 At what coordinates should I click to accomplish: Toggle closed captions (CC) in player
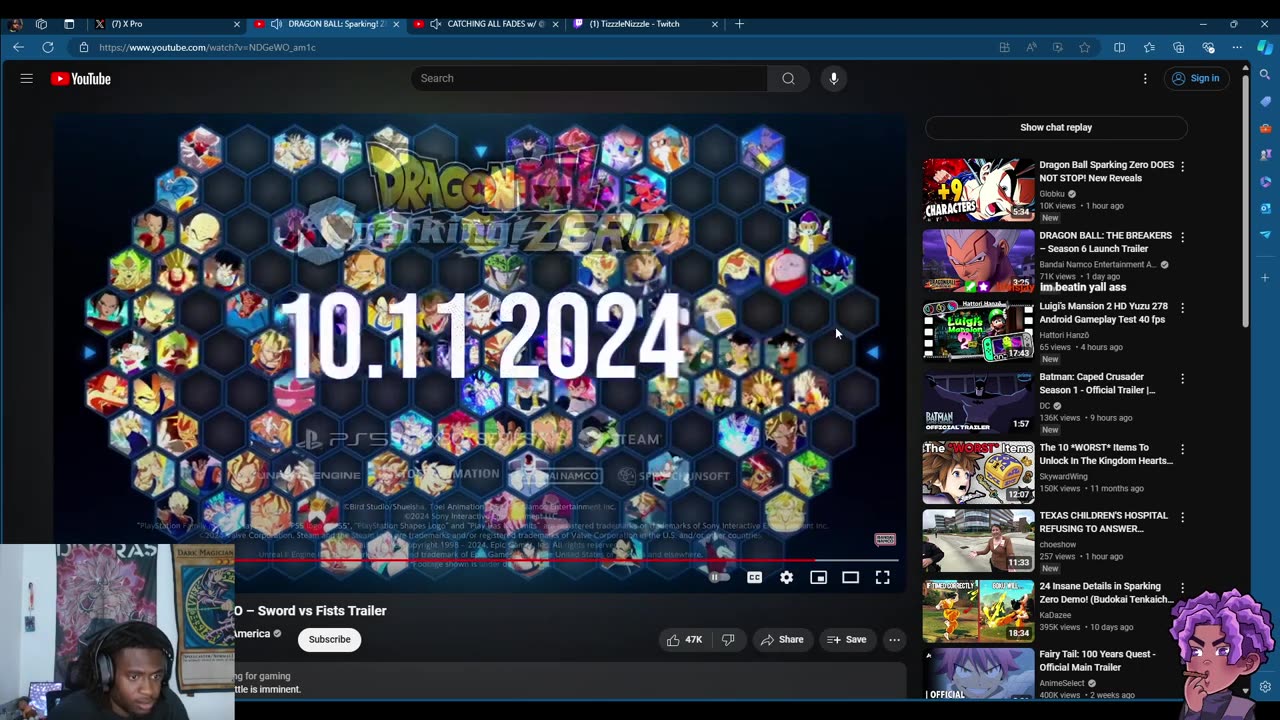[x=755, y=577]
